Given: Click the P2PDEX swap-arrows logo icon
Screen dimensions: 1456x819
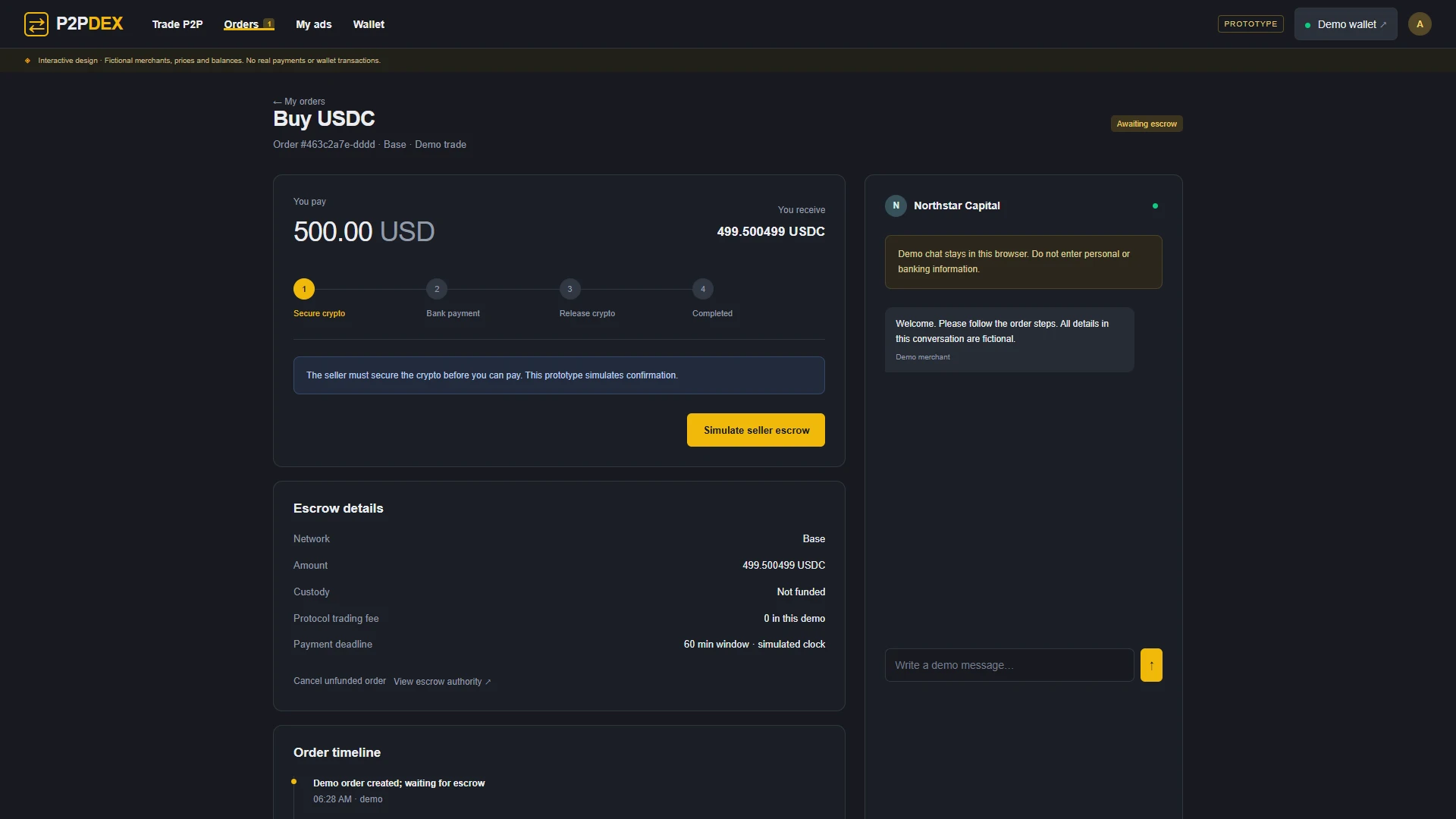Looking at the screenshot, I should tap(36, 24).
